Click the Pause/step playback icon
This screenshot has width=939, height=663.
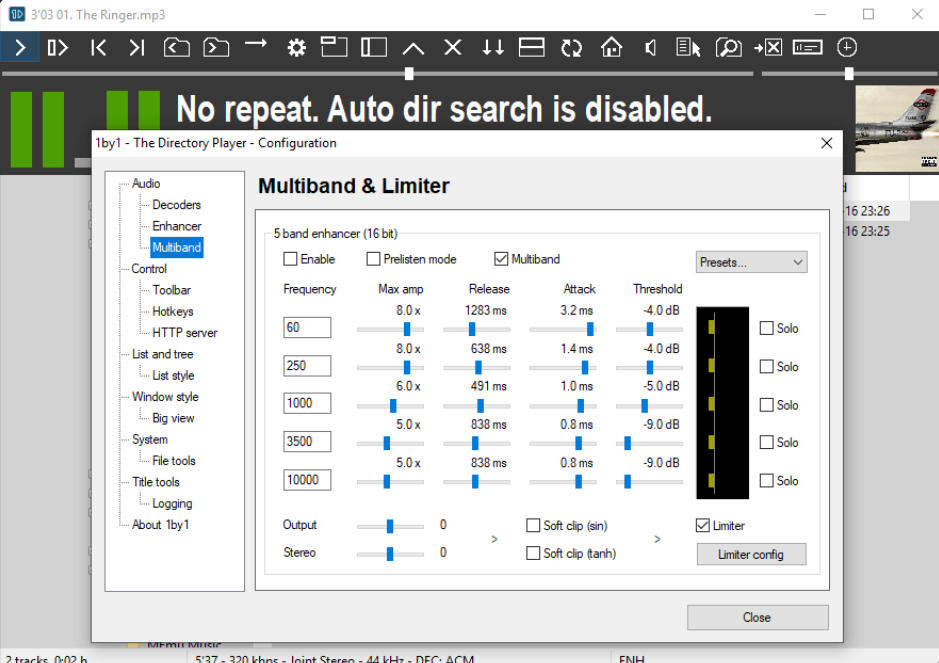pyautogui.click(x=58, y=47)
